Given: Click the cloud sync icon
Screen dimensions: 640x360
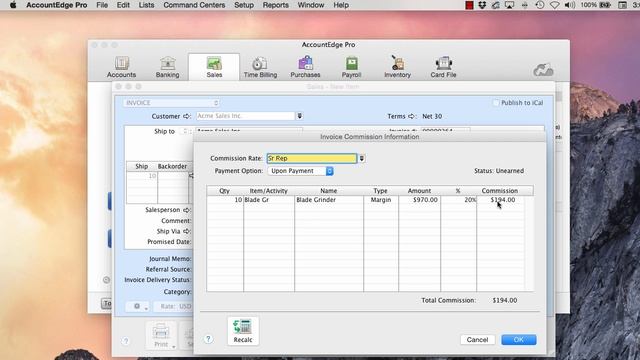Looking at the screenshot, I should pyautogui.click(x=543, y=70).
